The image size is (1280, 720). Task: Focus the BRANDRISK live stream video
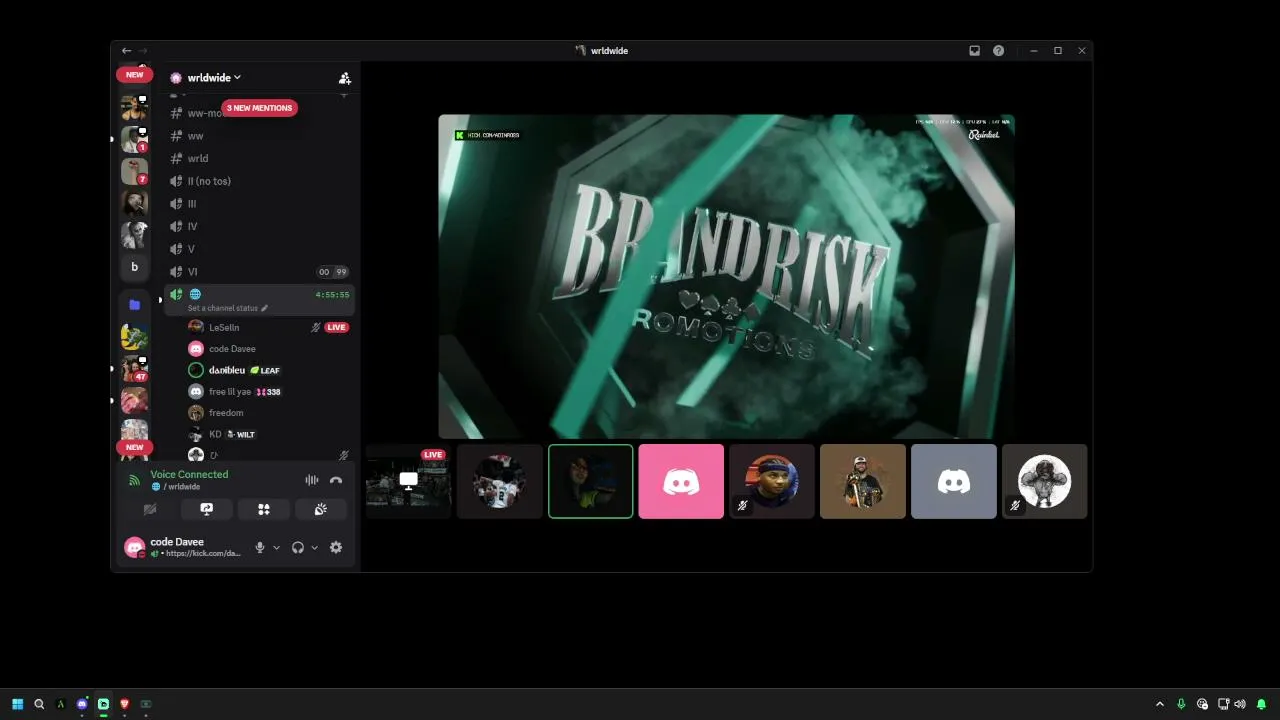pos(726,277)
